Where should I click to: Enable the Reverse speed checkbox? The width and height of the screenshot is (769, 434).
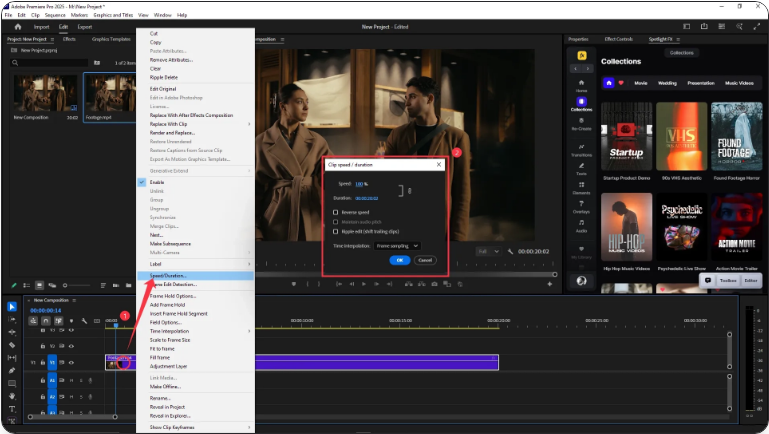pyautogui.click(x=335, y=212)
